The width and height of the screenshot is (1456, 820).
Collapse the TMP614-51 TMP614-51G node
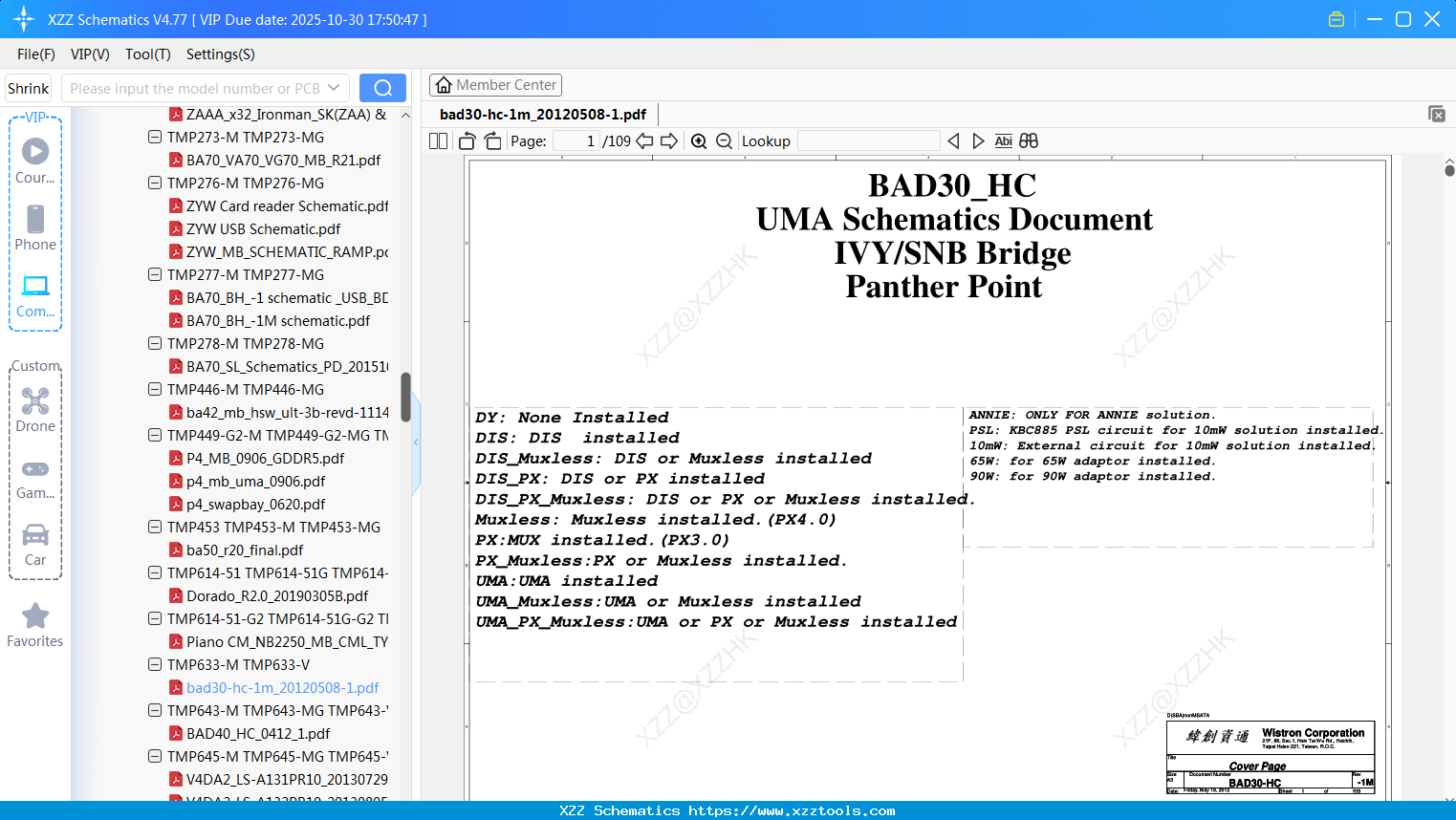click(155, 573)
